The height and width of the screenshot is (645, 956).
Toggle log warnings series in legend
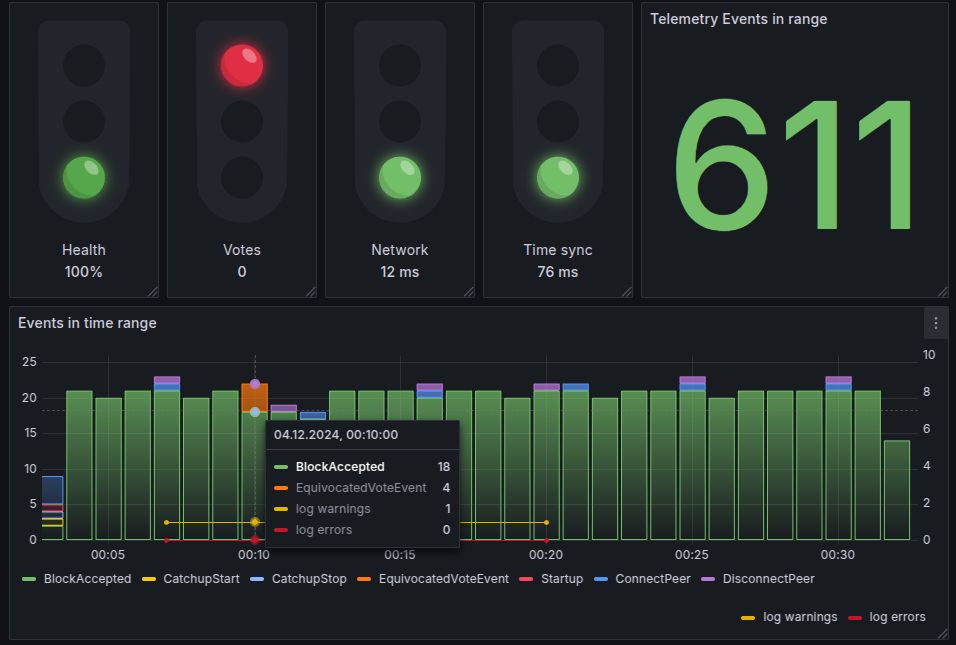click(x=789, y=617)
